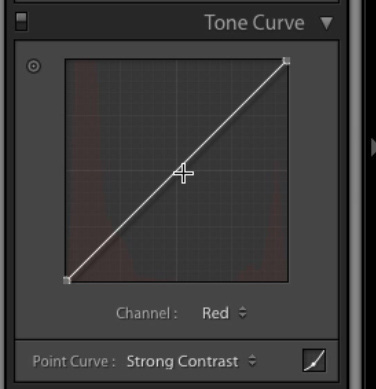
Task: Open the Point Curve Strong Contrast dropdown
Action: (191, 361)
